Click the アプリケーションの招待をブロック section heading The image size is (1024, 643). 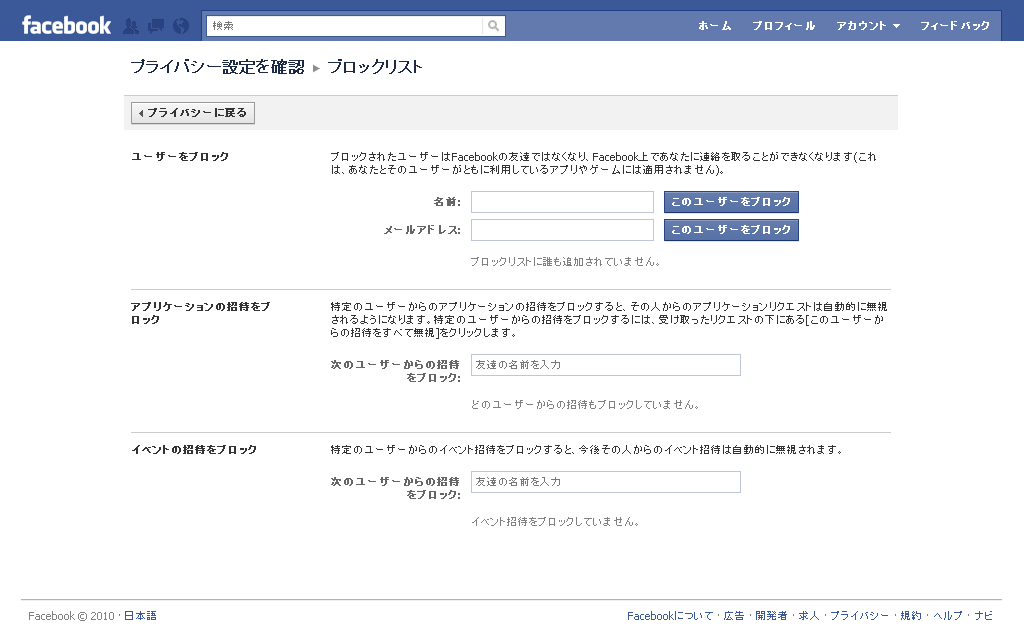(200, 313)
